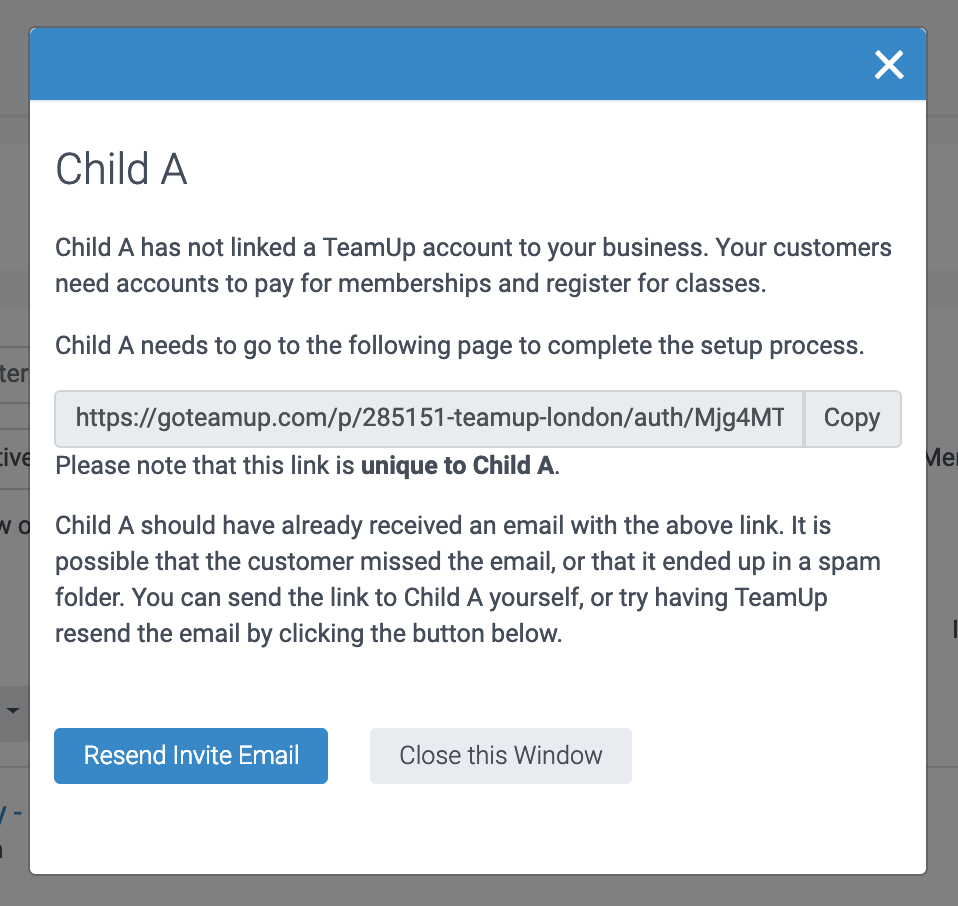958x906 pixels.
Task: Click the partially visible 'ter' field at left
Action: point(14,374)
